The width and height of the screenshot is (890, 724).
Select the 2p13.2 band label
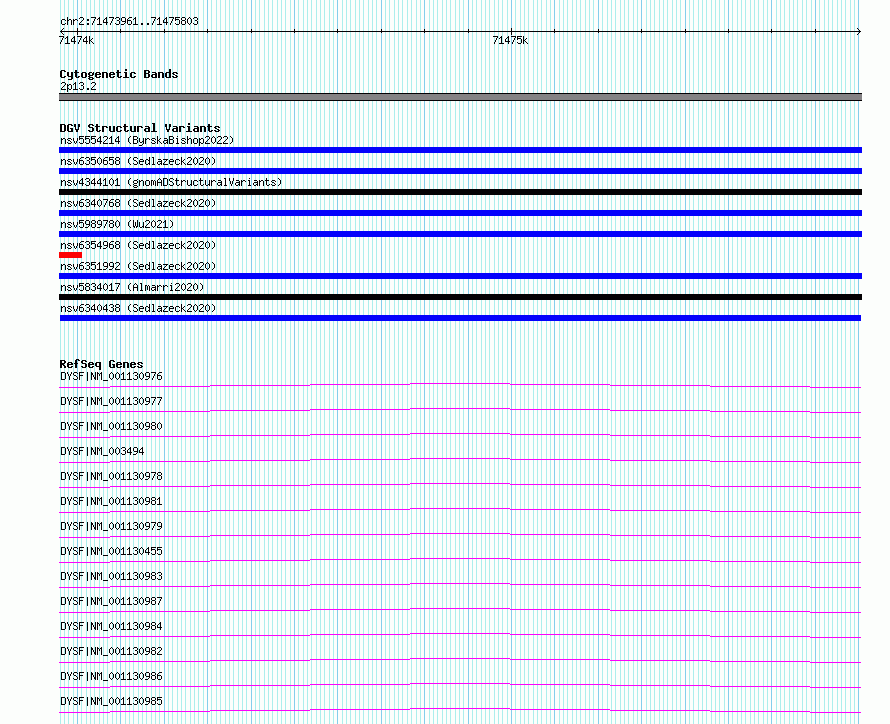[78, 86]
